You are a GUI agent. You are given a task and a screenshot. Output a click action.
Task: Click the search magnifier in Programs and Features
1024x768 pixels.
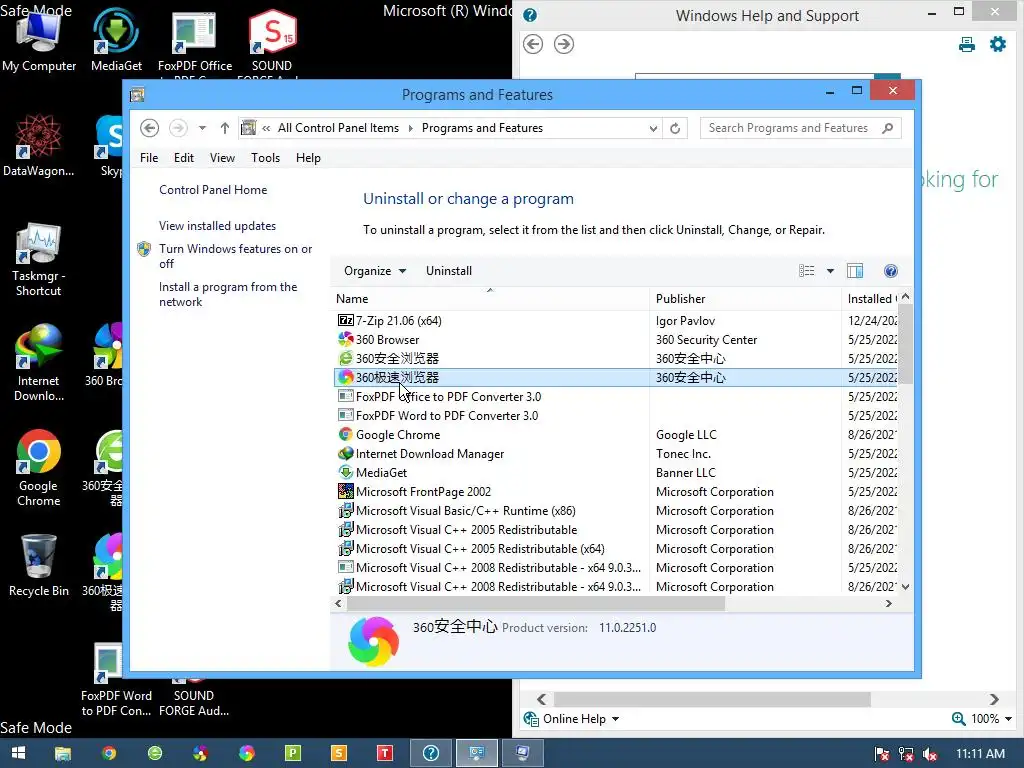[887, 128]
